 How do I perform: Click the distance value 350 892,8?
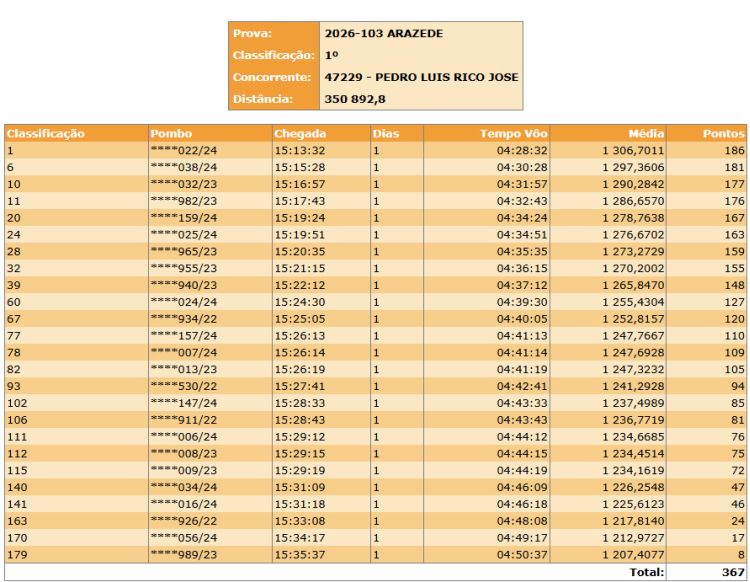click(355, 99)
